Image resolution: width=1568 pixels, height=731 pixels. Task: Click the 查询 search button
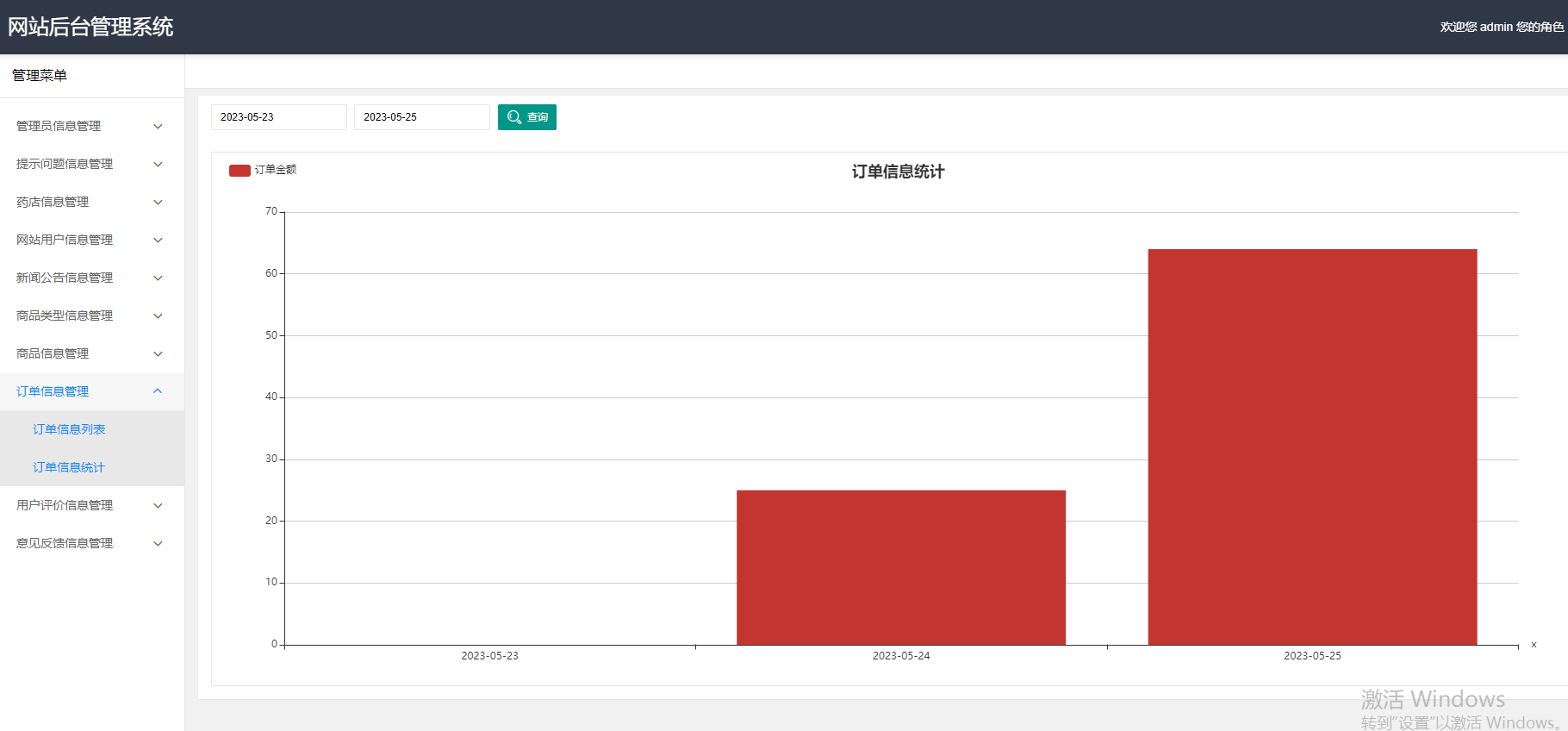(x=527, y=117)
